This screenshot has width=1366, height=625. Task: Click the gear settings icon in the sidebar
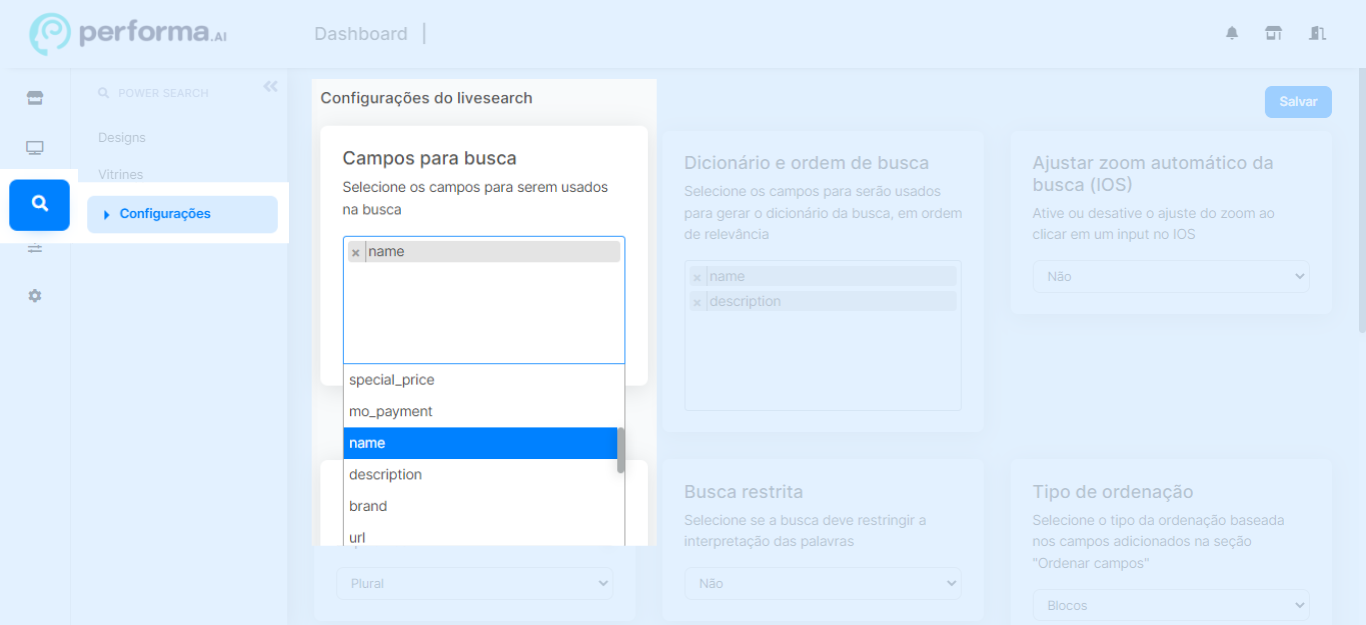[x=34, y=295]
